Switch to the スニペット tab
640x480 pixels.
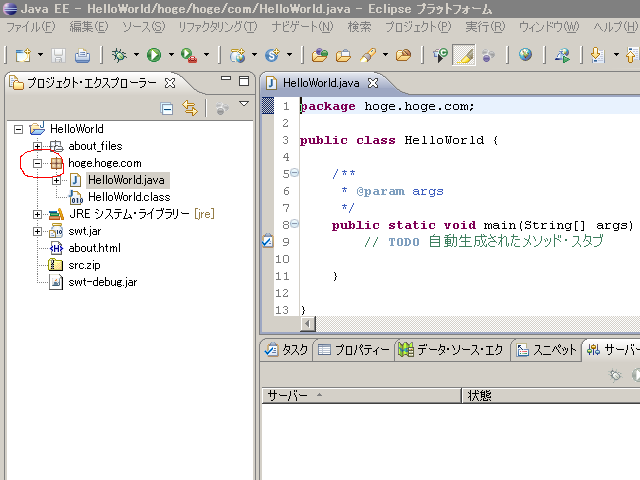(547, 350)
